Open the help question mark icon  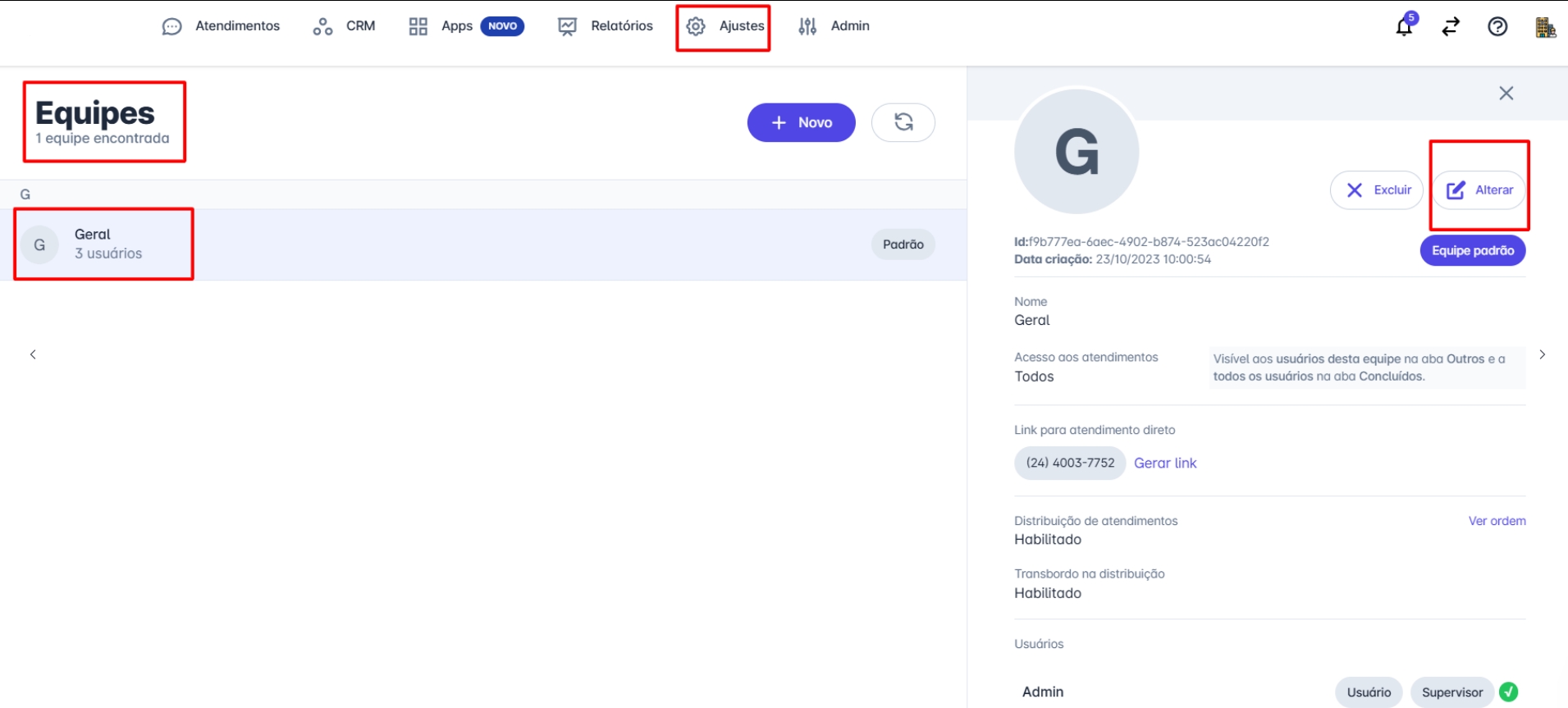point(1497,26)
